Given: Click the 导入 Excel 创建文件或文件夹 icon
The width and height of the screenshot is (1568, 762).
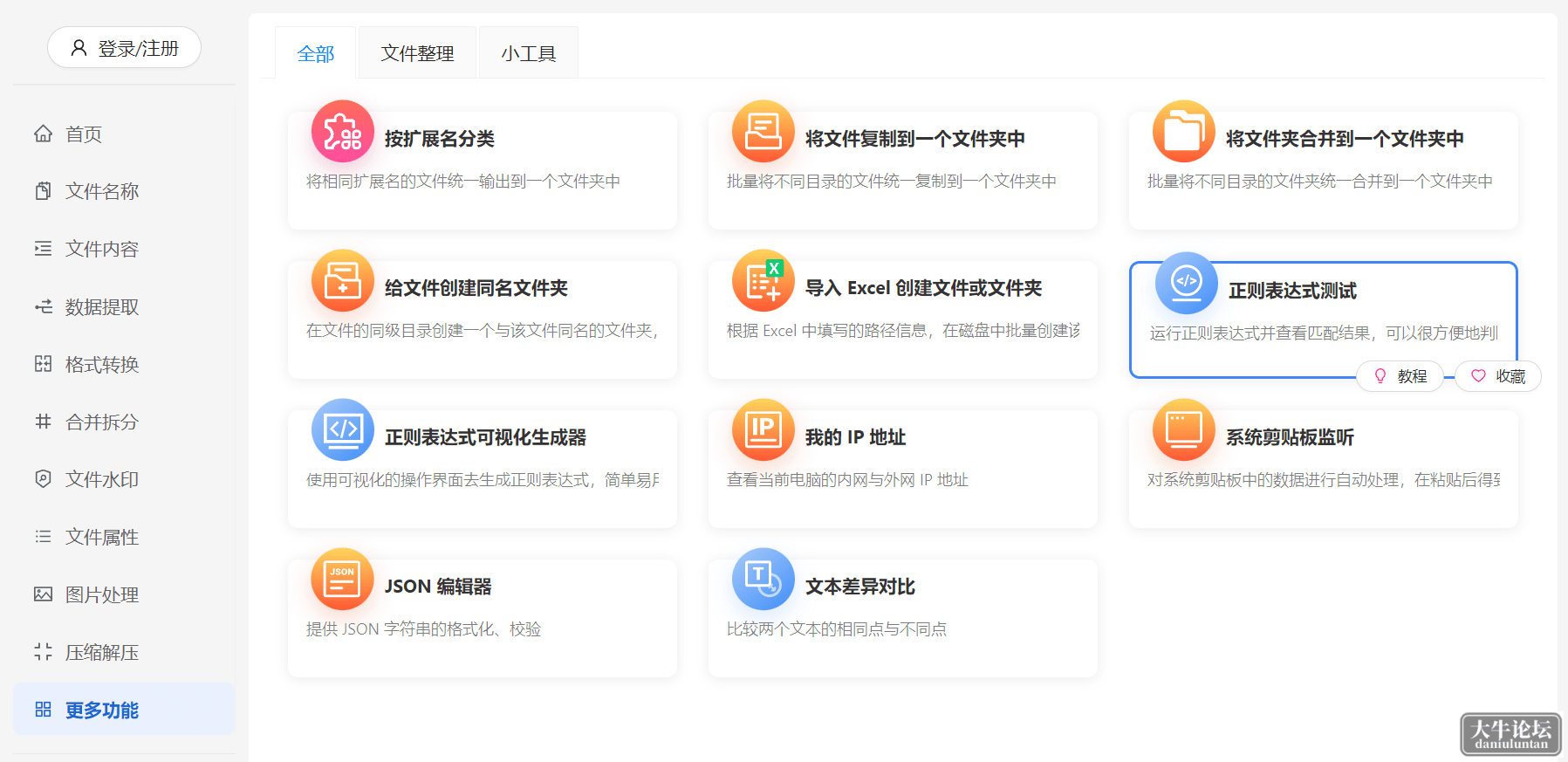Looking at the screenshot, I should (x=763, y=281).
